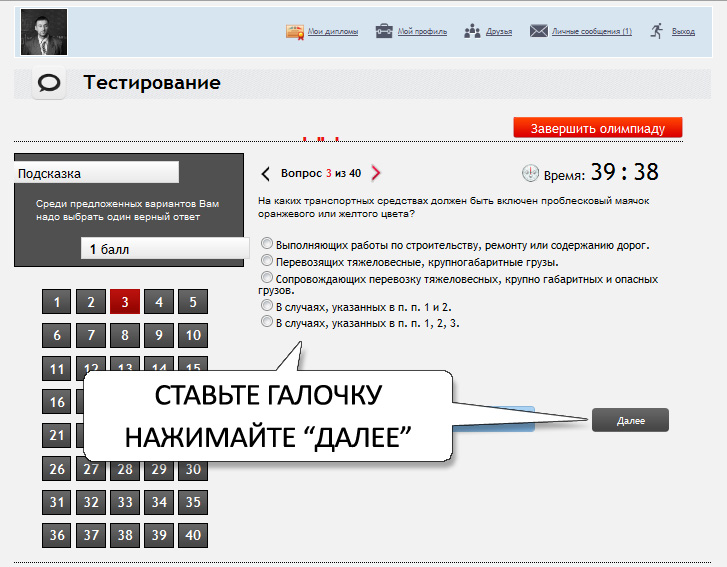Jump to question 11 tile
This screenshot has height=567, width=727.
pos(57,369)
